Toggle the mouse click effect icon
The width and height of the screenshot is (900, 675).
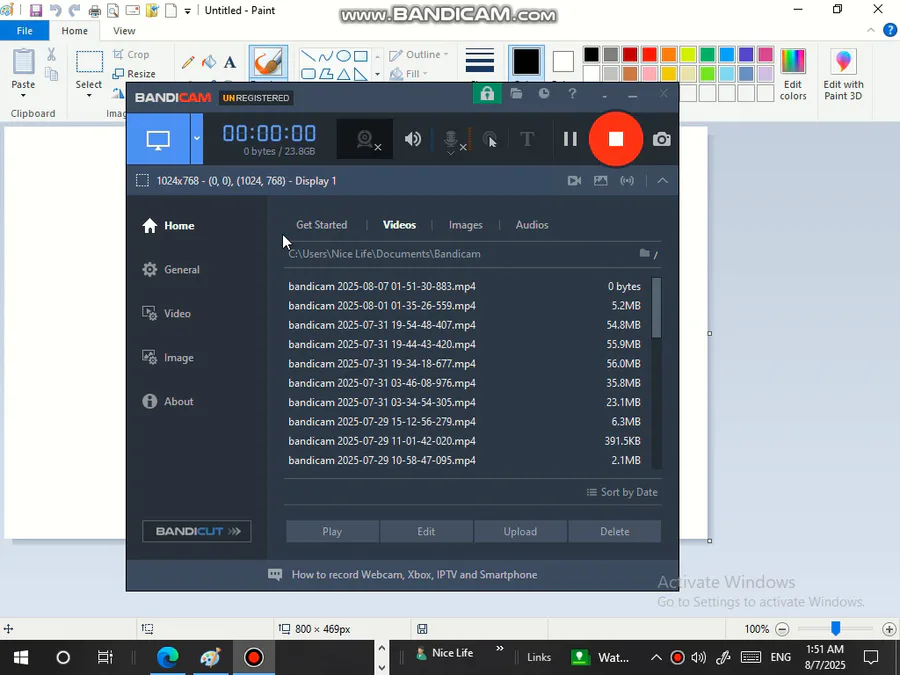coord(490,139)
